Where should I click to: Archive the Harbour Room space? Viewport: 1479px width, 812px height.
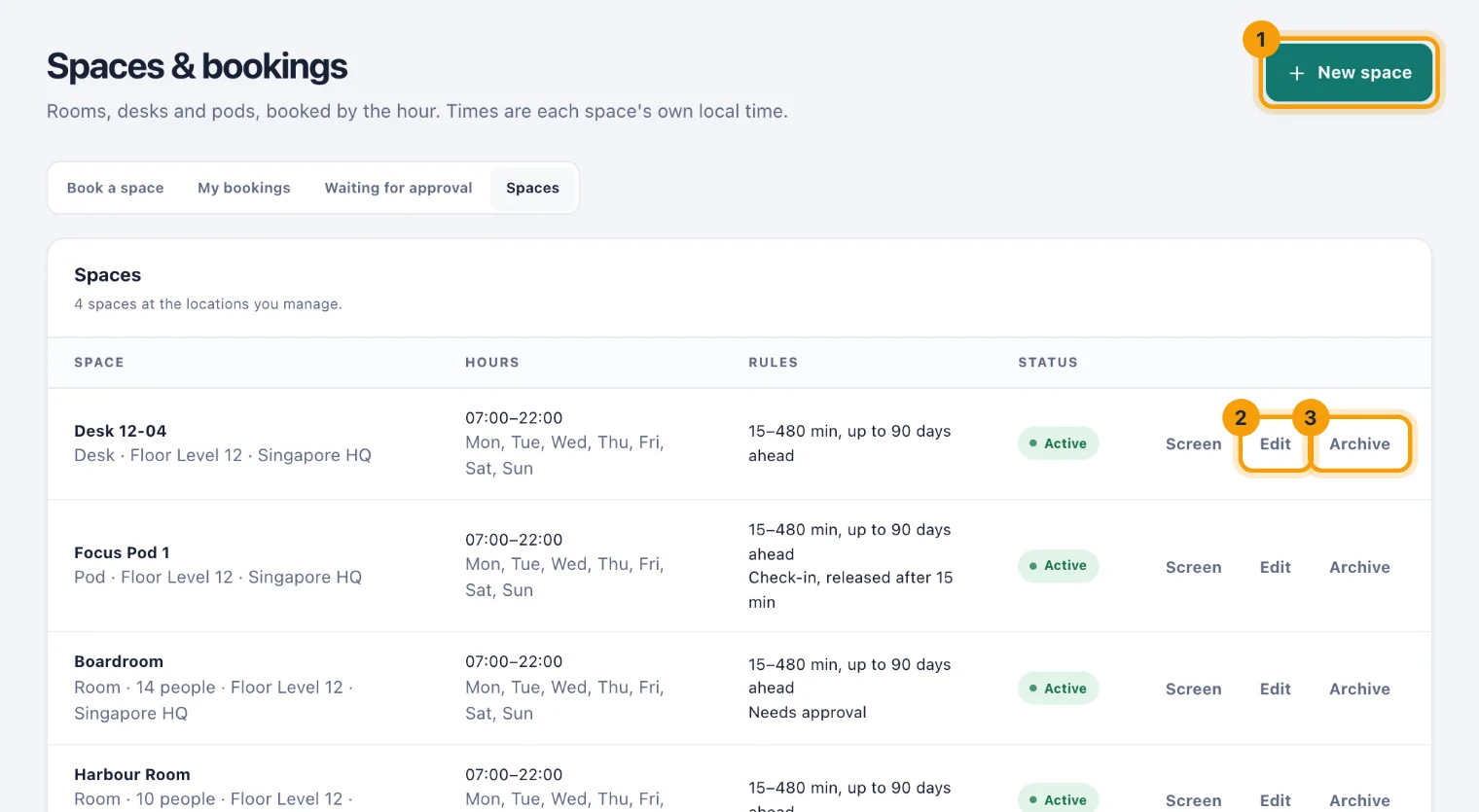pos(1359,800)
